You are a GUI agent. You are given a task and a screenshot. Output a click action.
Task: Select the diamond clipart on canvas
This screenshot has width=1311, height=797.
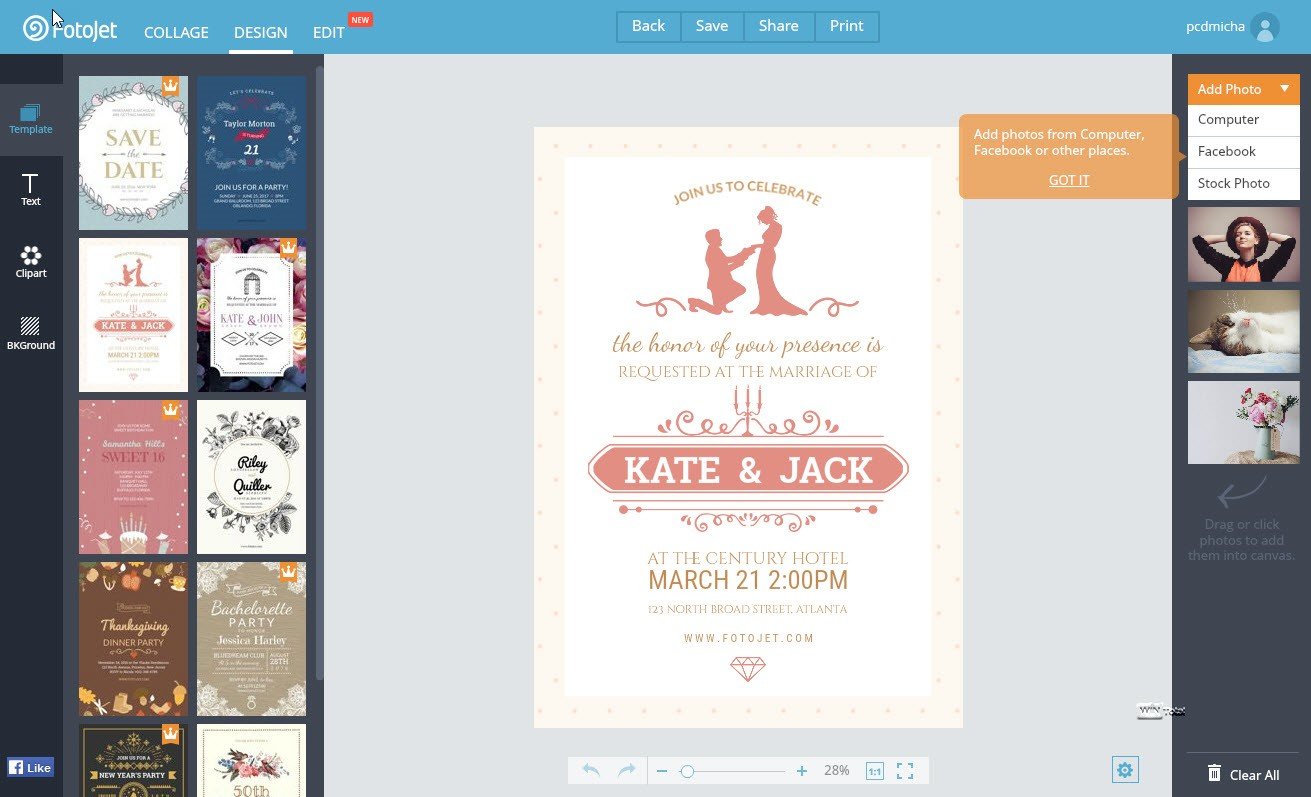click(x=747, y=668)
